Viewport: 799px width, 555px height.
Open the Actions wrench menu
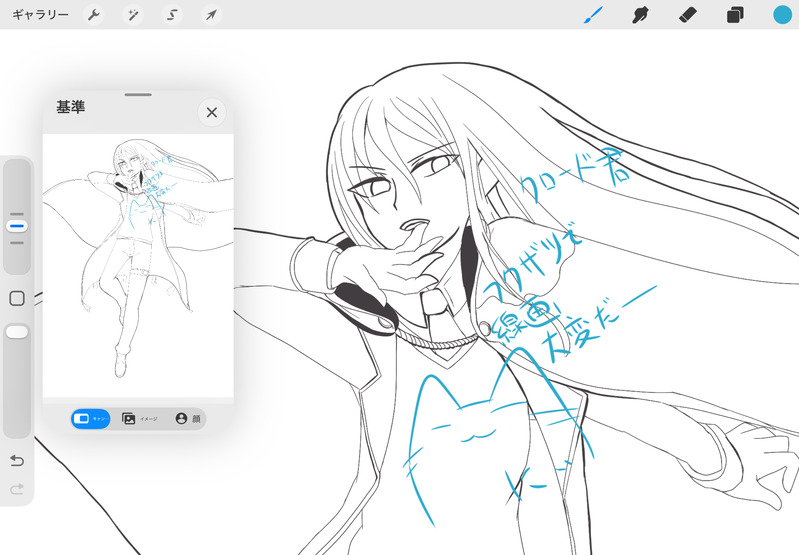(94, 15)
